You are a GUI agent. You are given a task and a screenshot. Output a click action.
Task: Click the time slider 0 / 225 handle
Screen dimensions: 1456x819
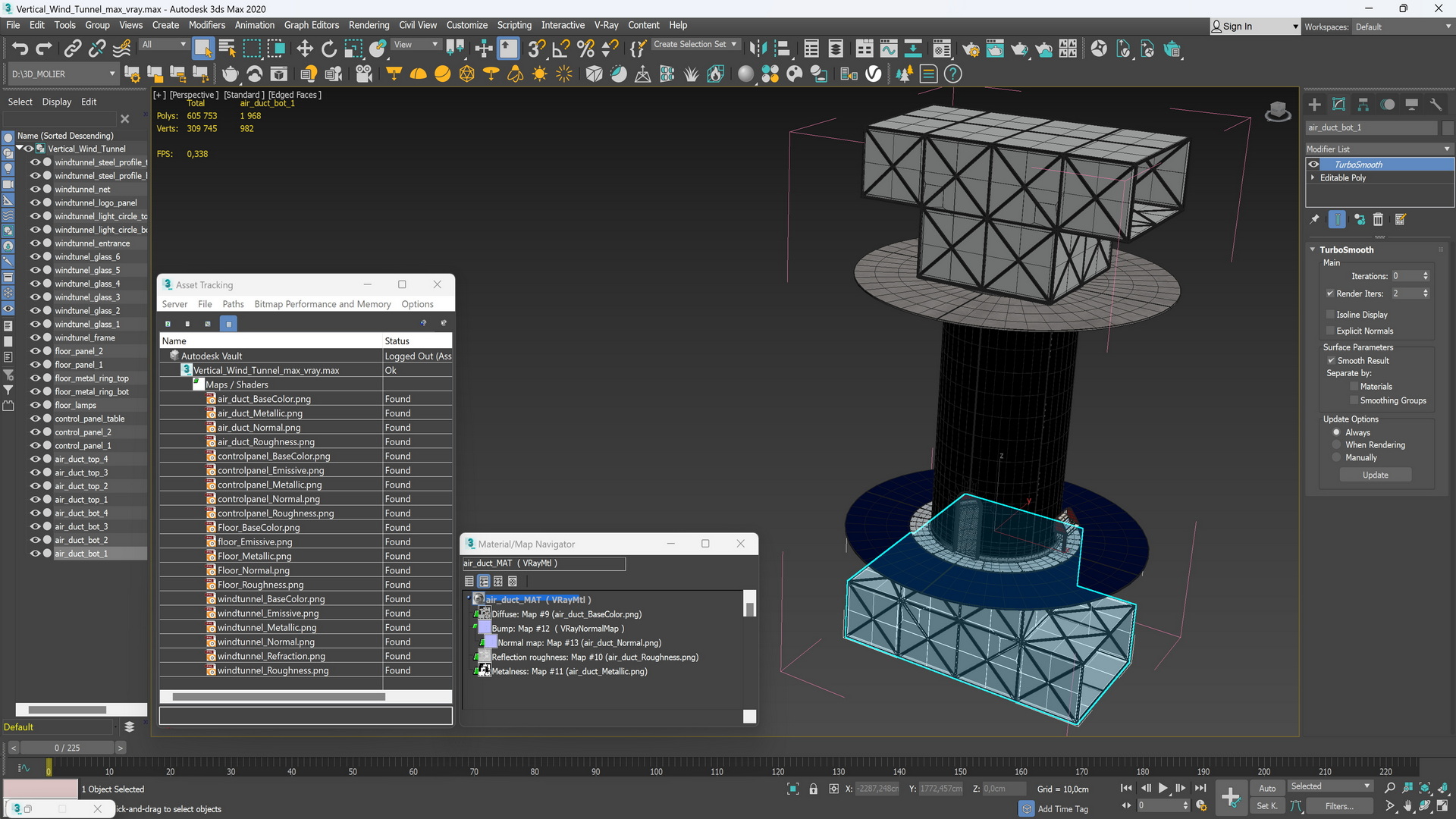(x=67, y=748)
